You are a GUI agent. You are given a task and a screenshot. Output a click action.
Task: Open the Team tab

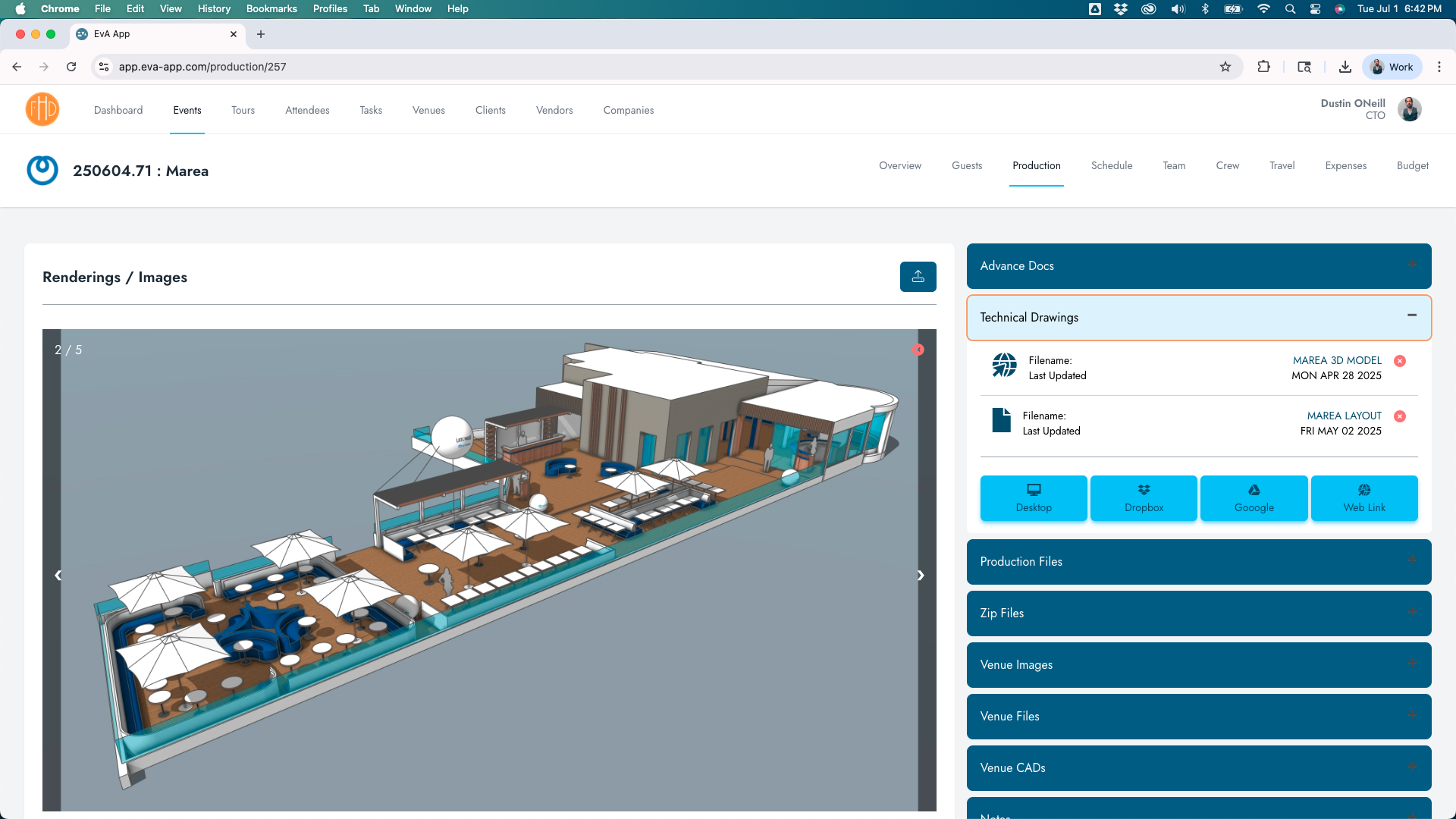[1174, 165]
